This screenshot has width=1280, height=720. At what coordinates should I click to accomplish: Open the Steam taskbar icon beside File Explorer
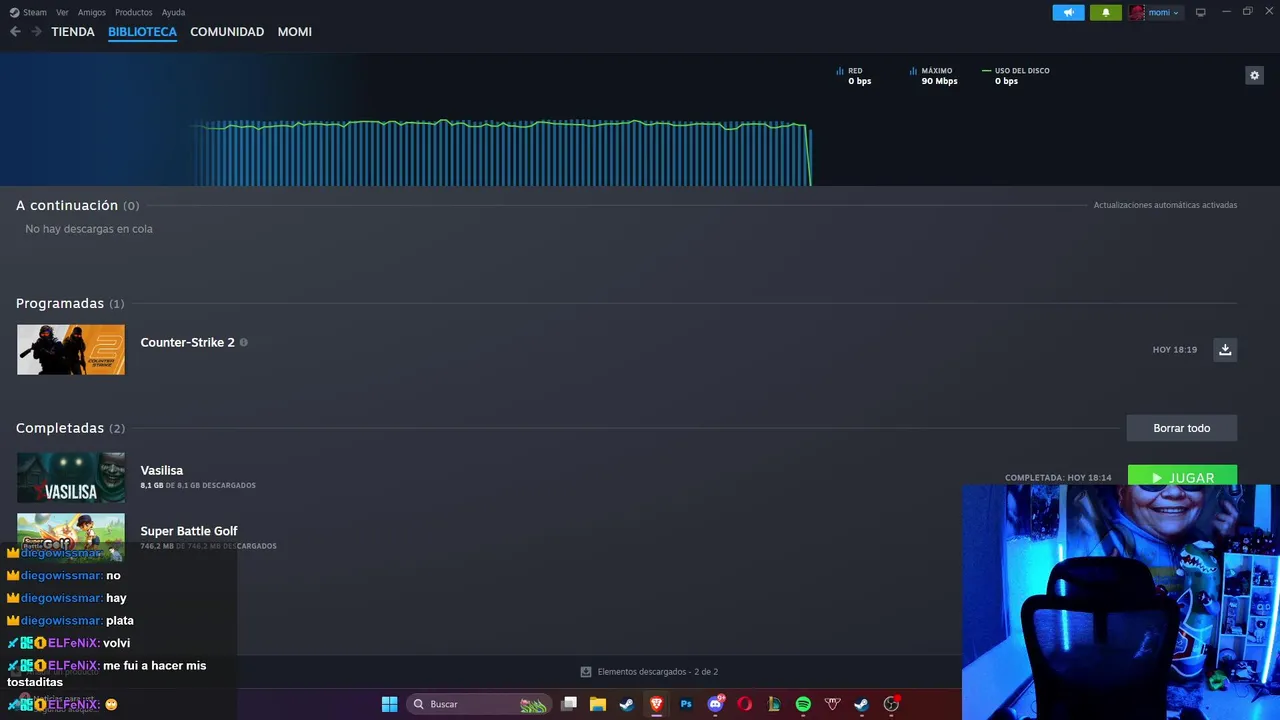click(626, 704)
